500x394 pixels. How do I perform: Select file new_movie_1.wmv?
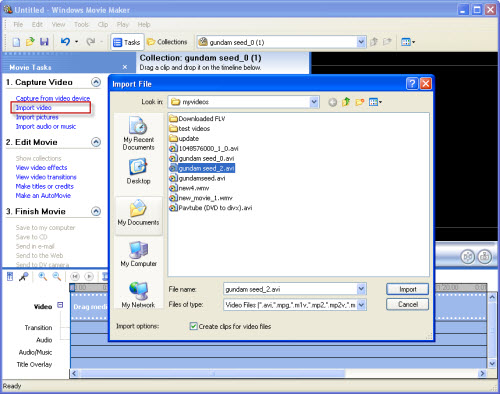point(201,198)
